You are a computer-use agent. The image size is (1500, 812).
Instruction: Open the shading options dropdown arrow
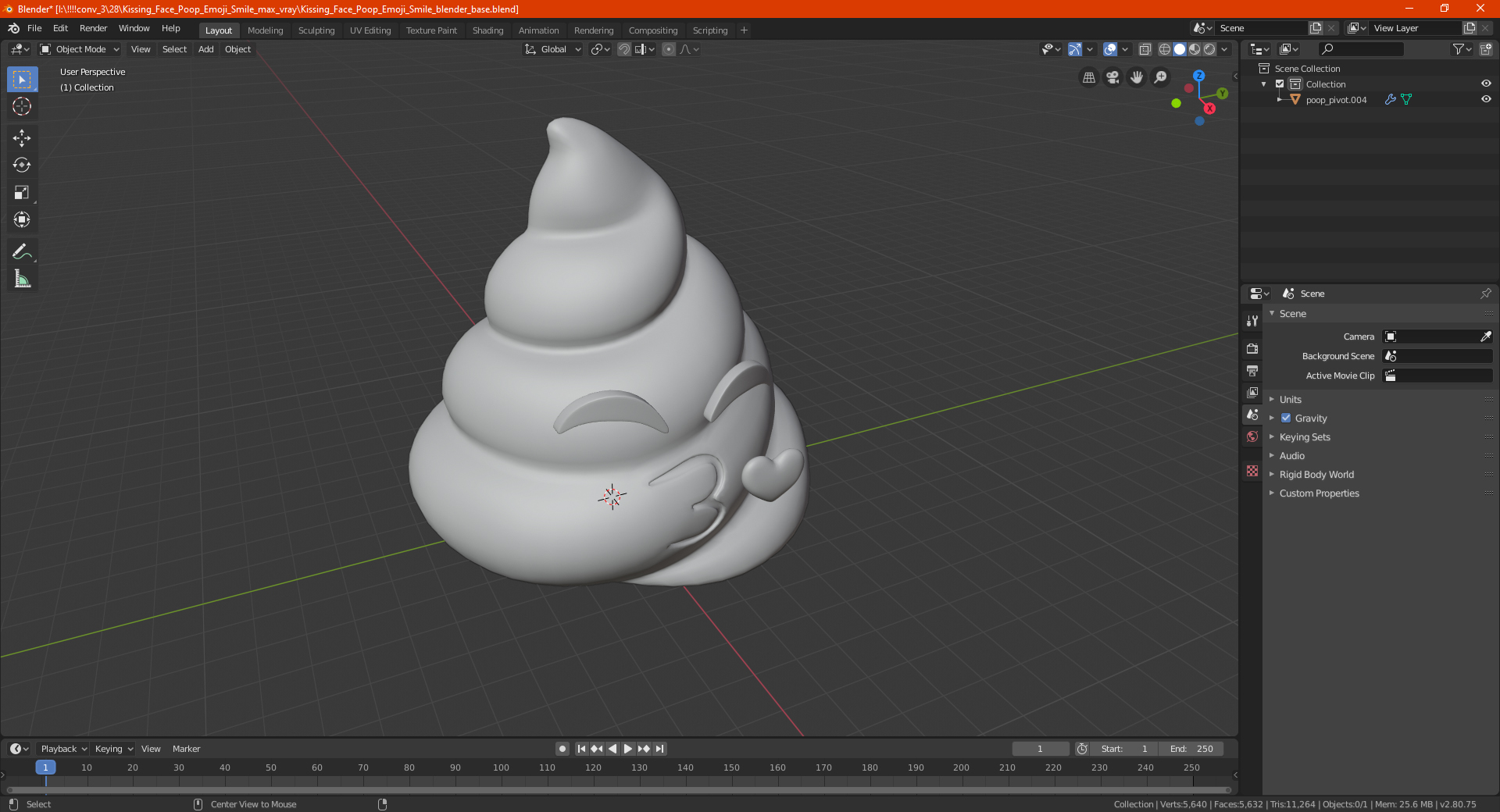[x=1225, y=49]
